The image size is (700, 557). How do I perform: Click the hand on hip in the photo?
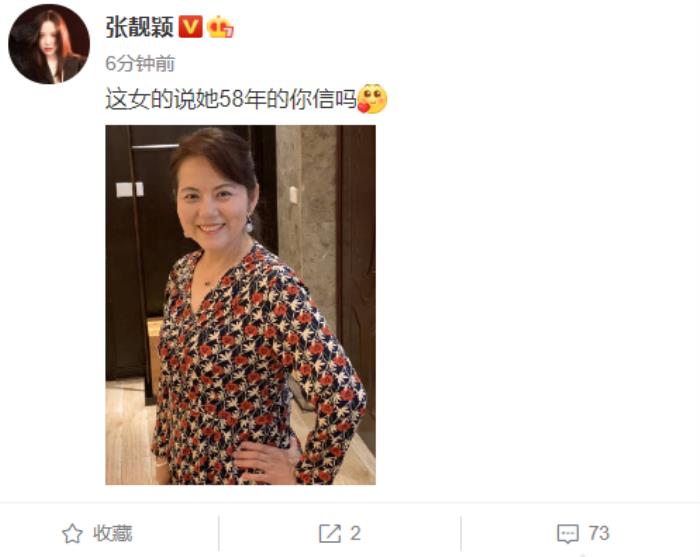coord(266,462)
